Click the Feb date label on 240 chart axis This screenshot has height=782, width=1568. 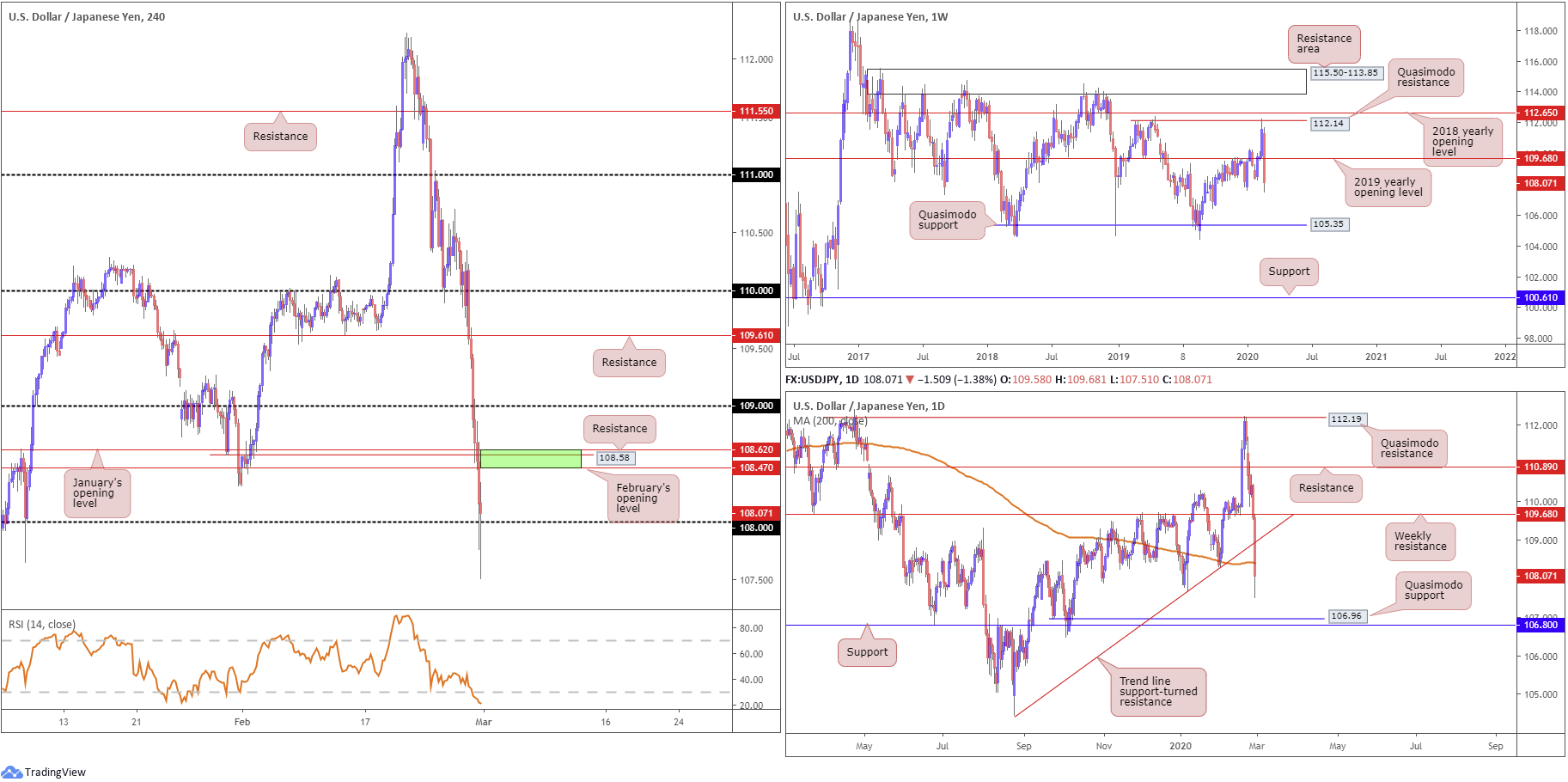pyautogui.click(x=242, y=722)
